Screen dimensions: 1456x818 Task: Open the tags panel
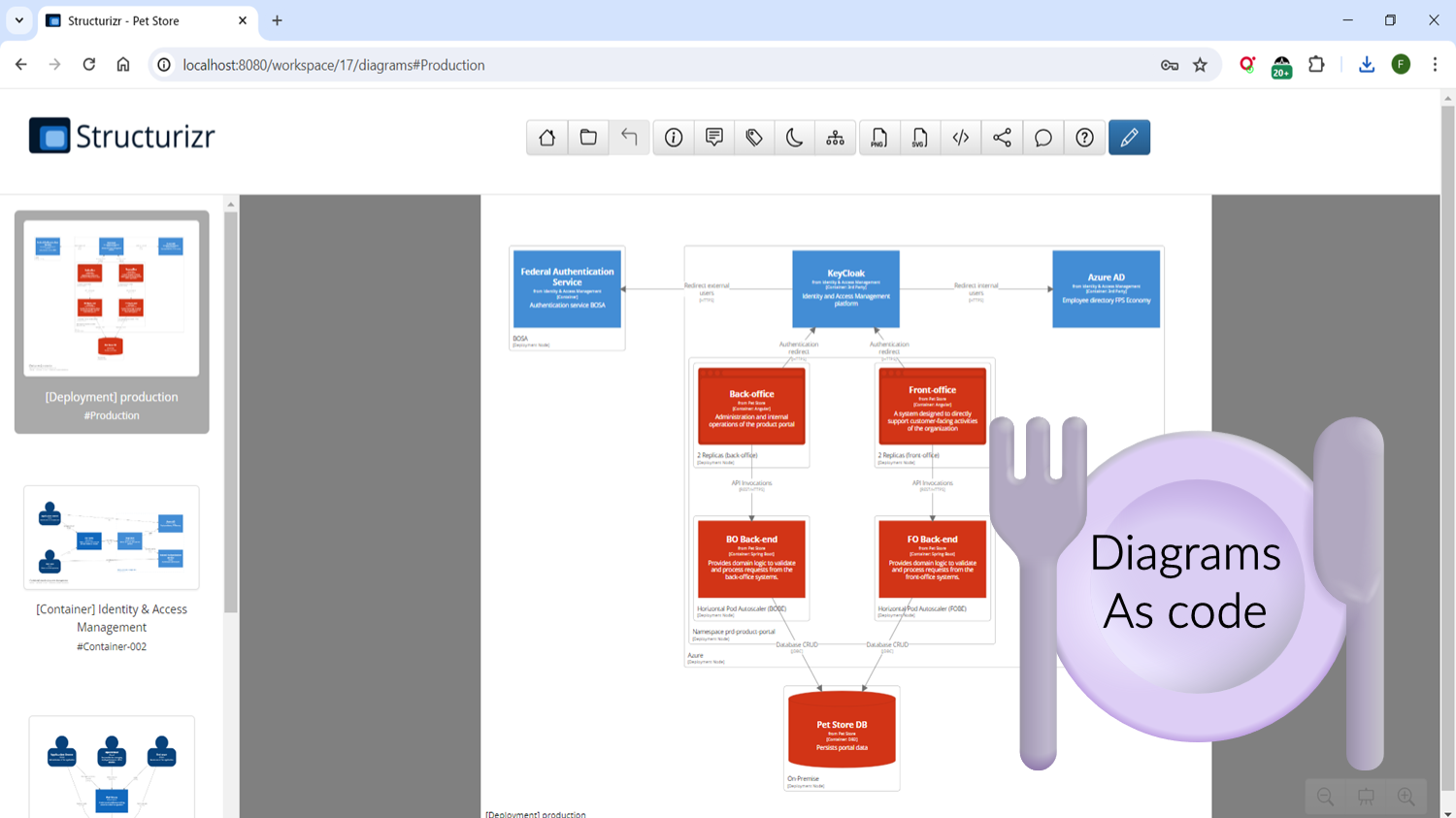[x=754, y=137]
